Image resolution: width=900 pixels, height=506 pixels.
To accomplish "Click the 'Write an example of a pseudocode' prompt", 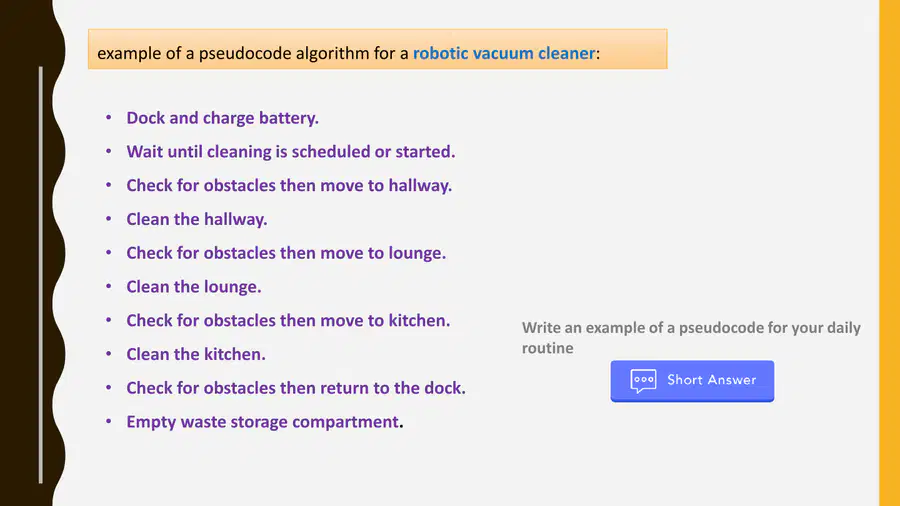I will [691, 338].
